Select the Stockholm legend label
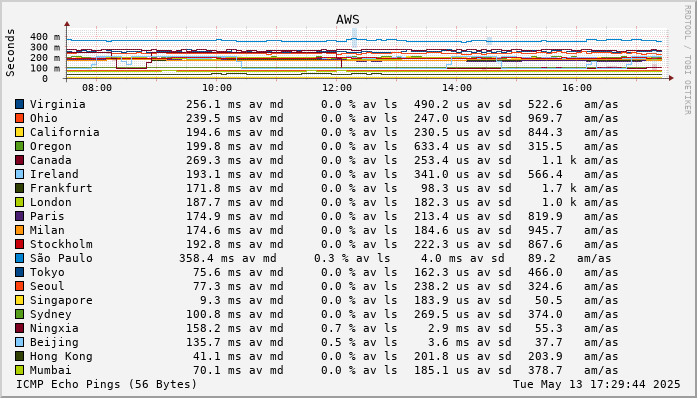This screenshot has height=398, width=697. point(61,244)
